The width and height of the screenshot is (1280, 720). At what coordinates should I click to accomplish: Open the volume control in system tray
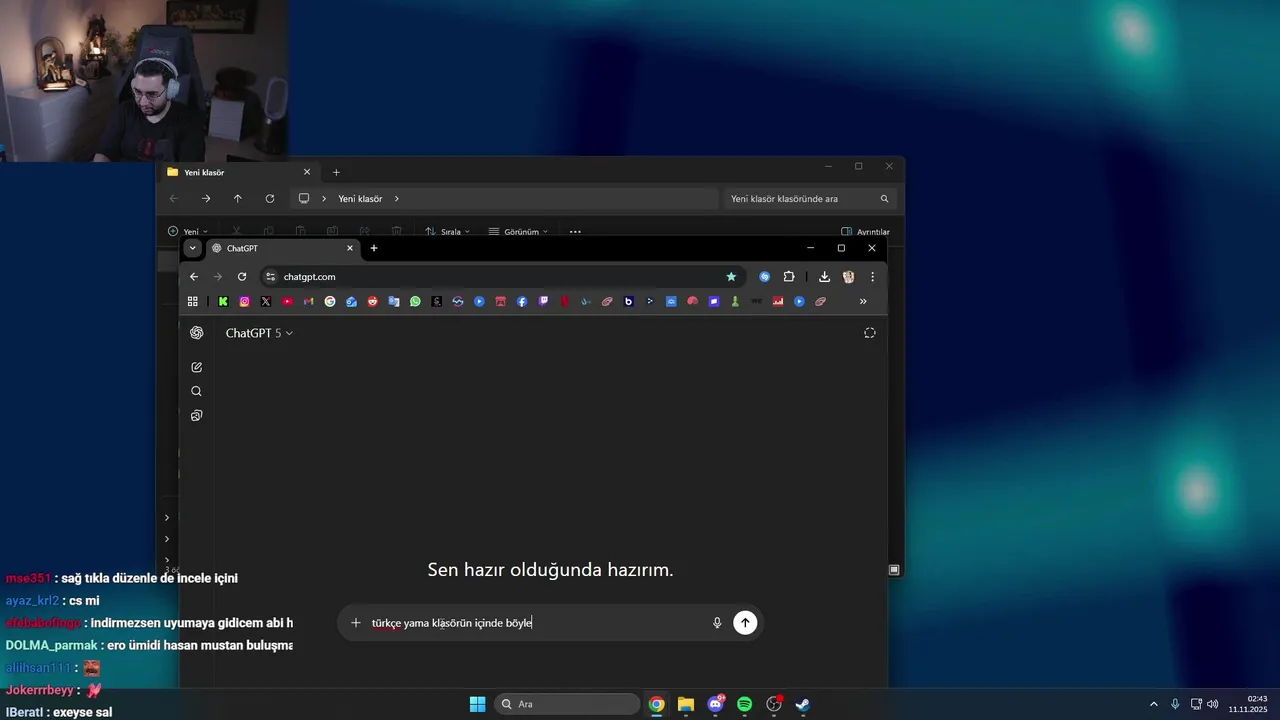click(x=1213, y=704)
